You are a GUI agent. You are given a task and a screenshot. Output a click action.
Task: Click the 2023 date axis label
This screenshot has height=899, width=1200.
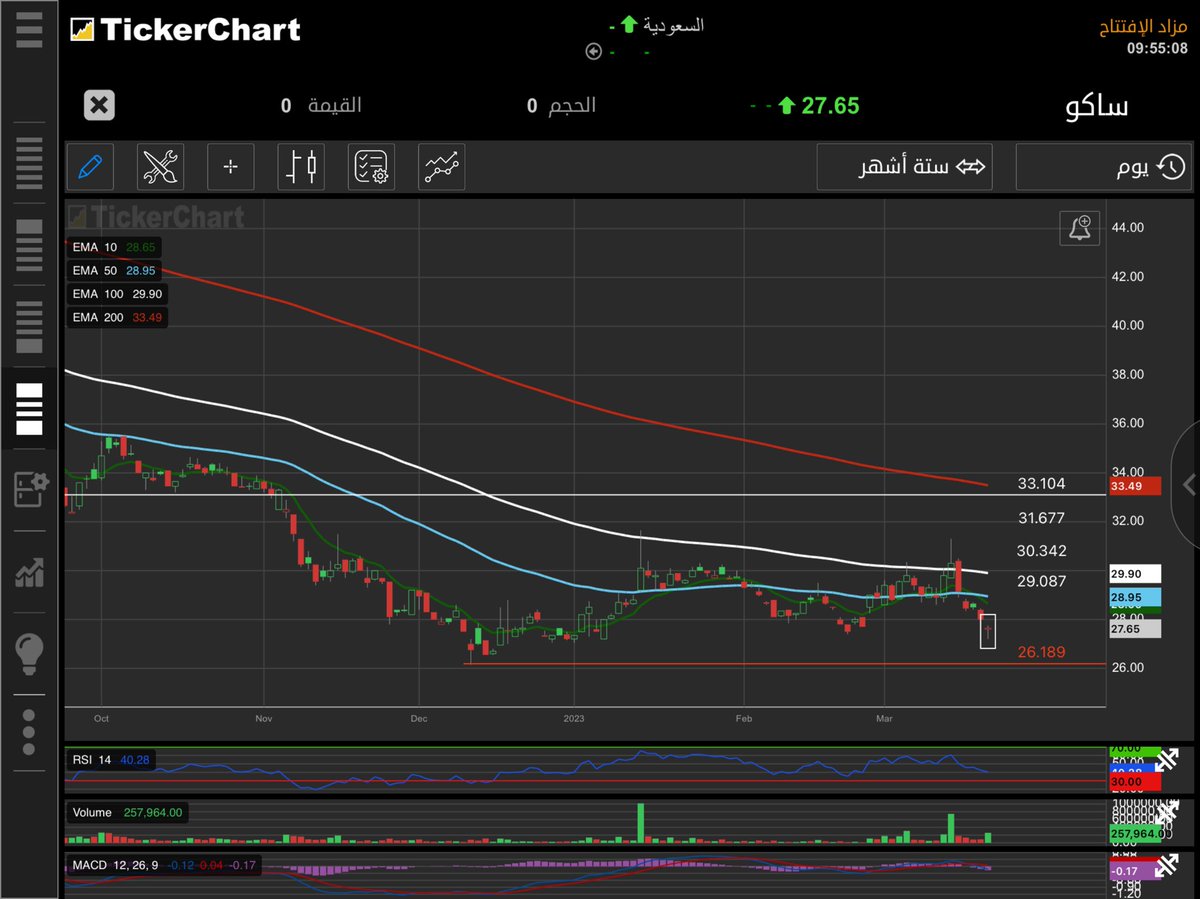coord(574,718)
